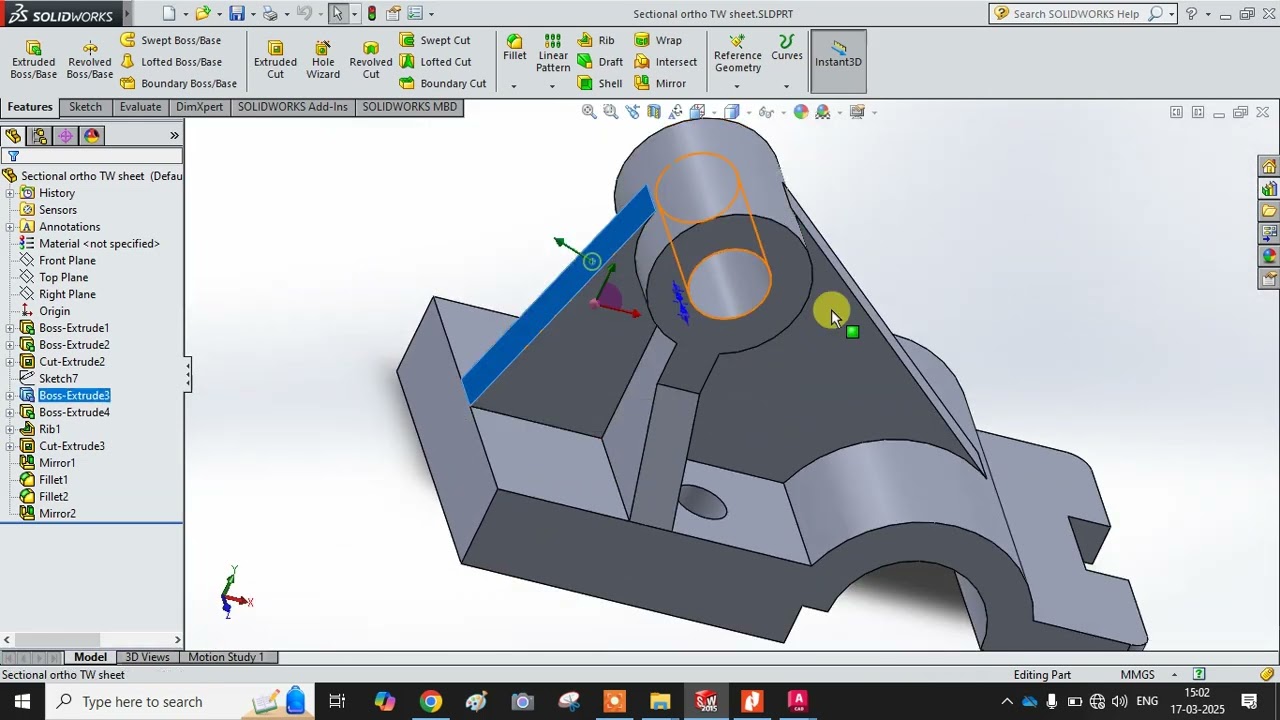This screenshot has width=1280, height=720.
Task: Select the Revolved Boss/Base tool
Action: [90, 60]
